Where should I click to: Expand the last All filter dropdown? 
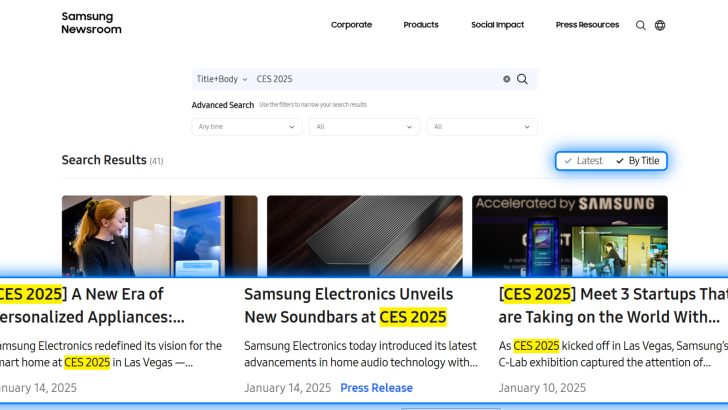coord(482,127)
